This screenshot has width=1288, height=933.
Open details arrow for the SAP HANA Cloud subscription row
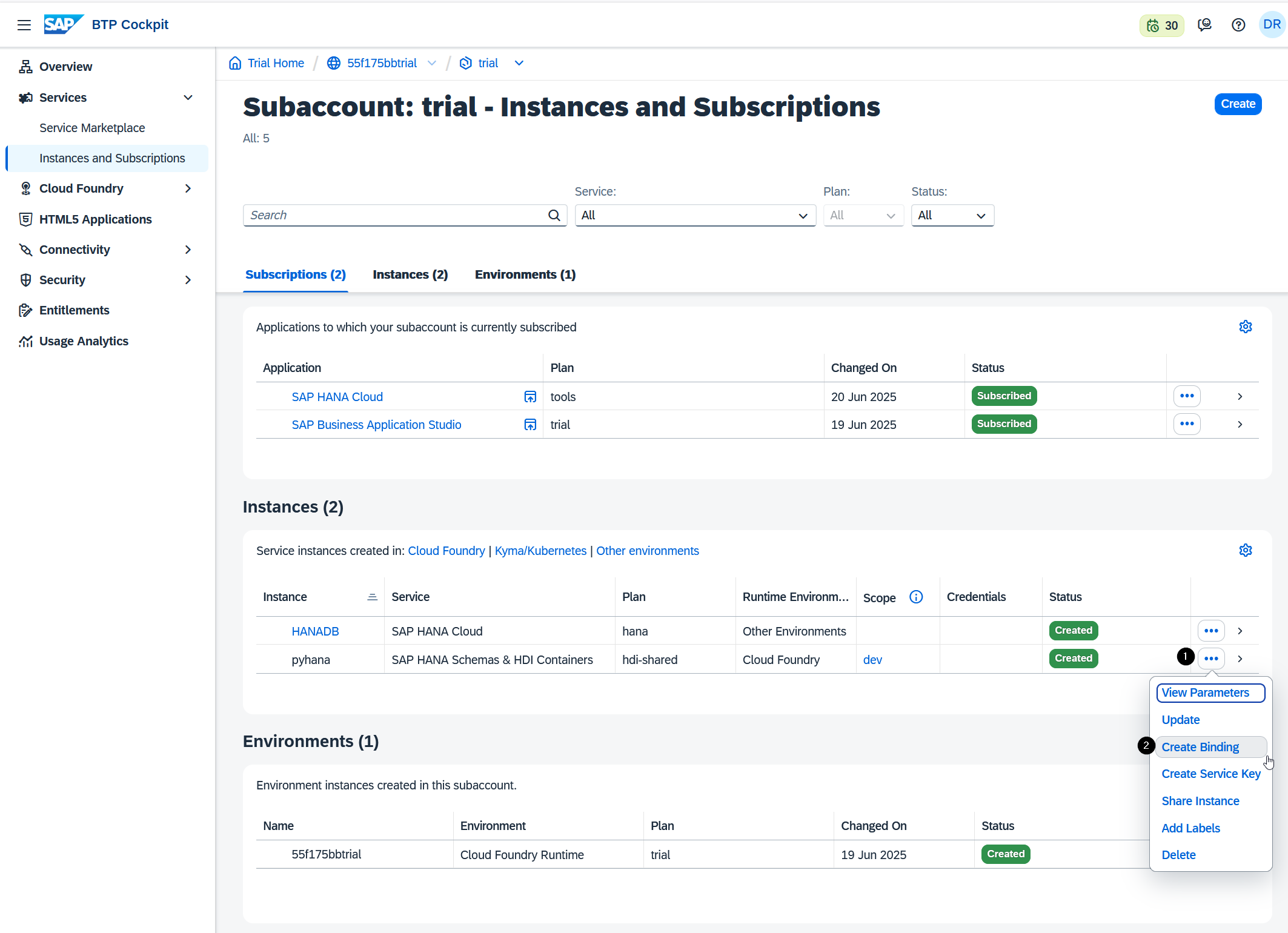[1240, 396]
